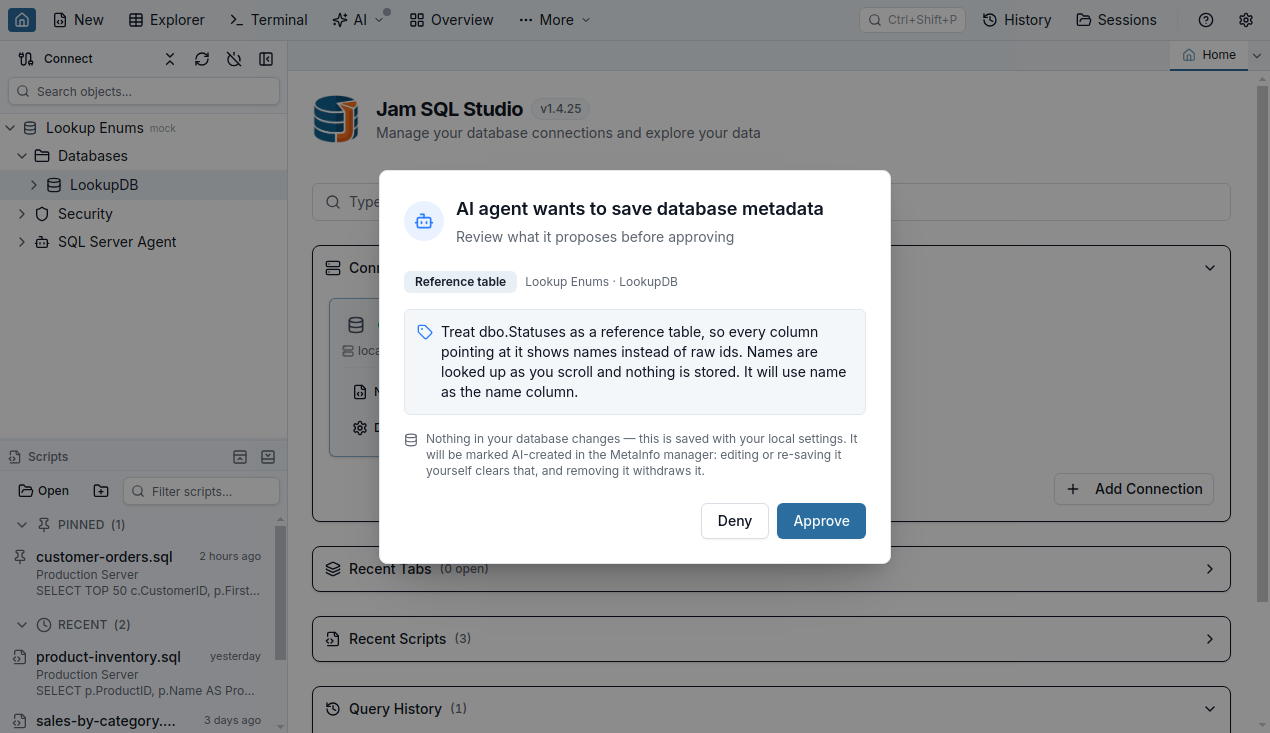Click the Reference table badge
This screenshot has width=1270, height=733.
[x=460, y=282]
